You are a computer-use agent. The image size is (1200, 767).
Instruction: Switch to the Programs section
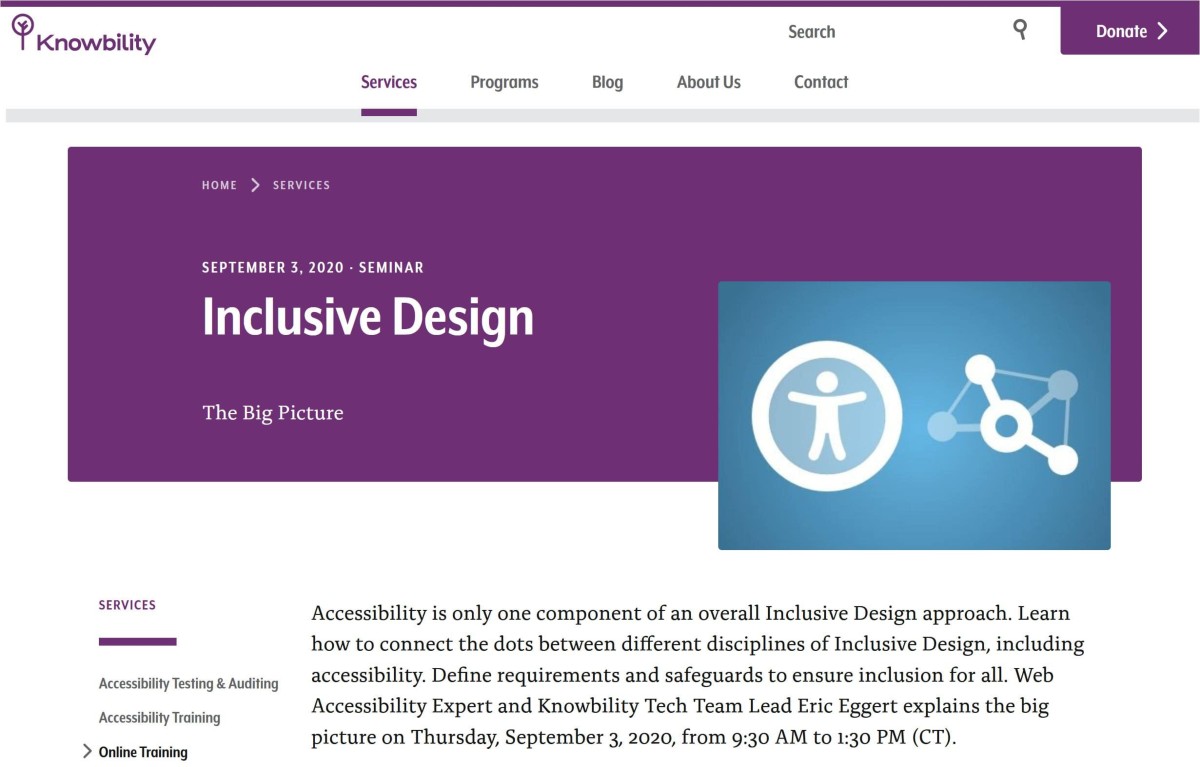tap(504, 82)
